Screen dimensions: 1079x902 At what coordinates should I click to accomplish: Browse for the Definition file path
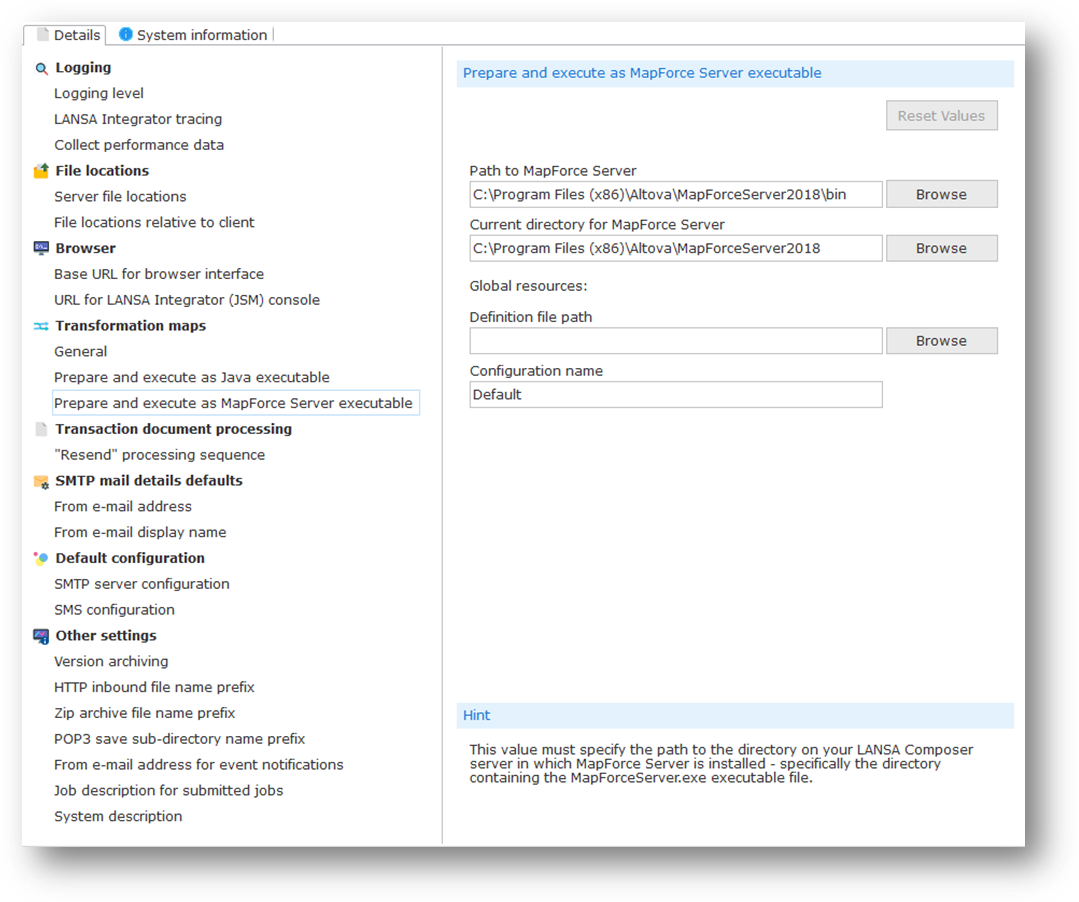click(941, 341)
